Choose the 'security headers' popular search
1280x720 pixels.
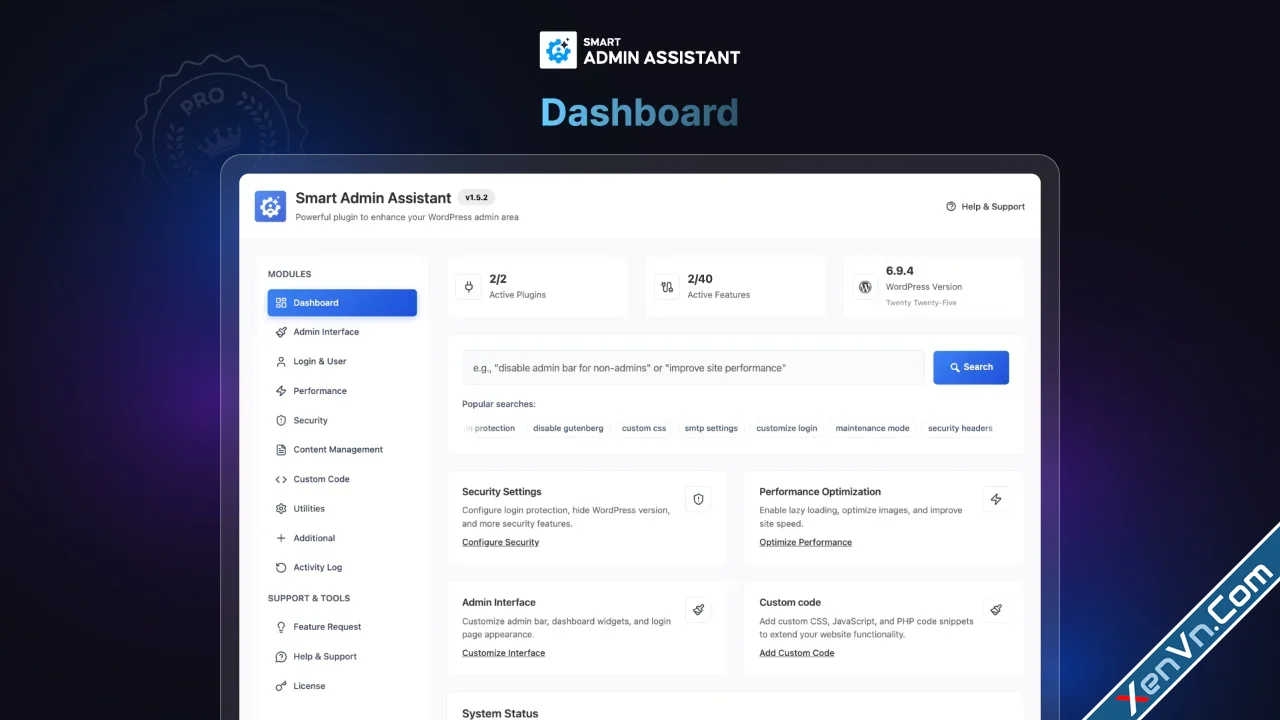(960, 428)
